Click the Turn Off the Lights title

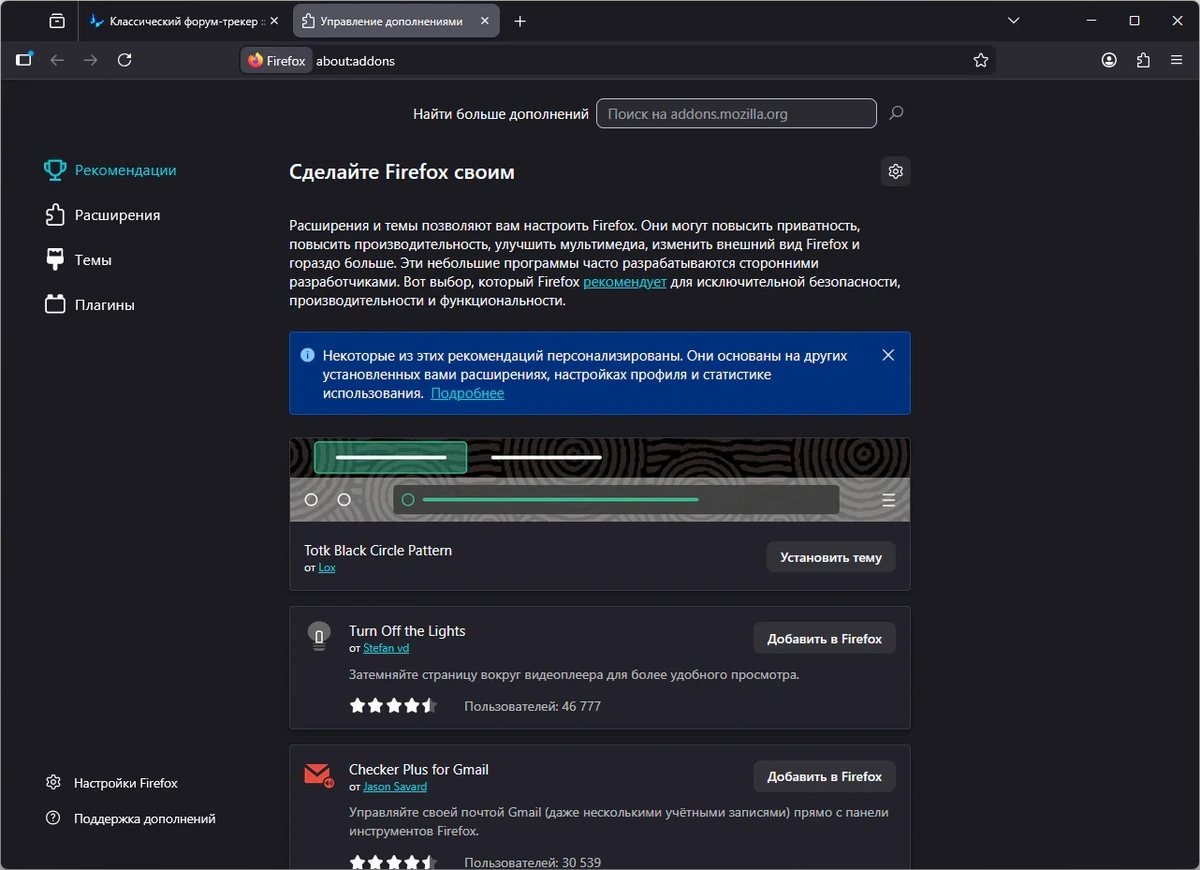click(x=407, y=631)
